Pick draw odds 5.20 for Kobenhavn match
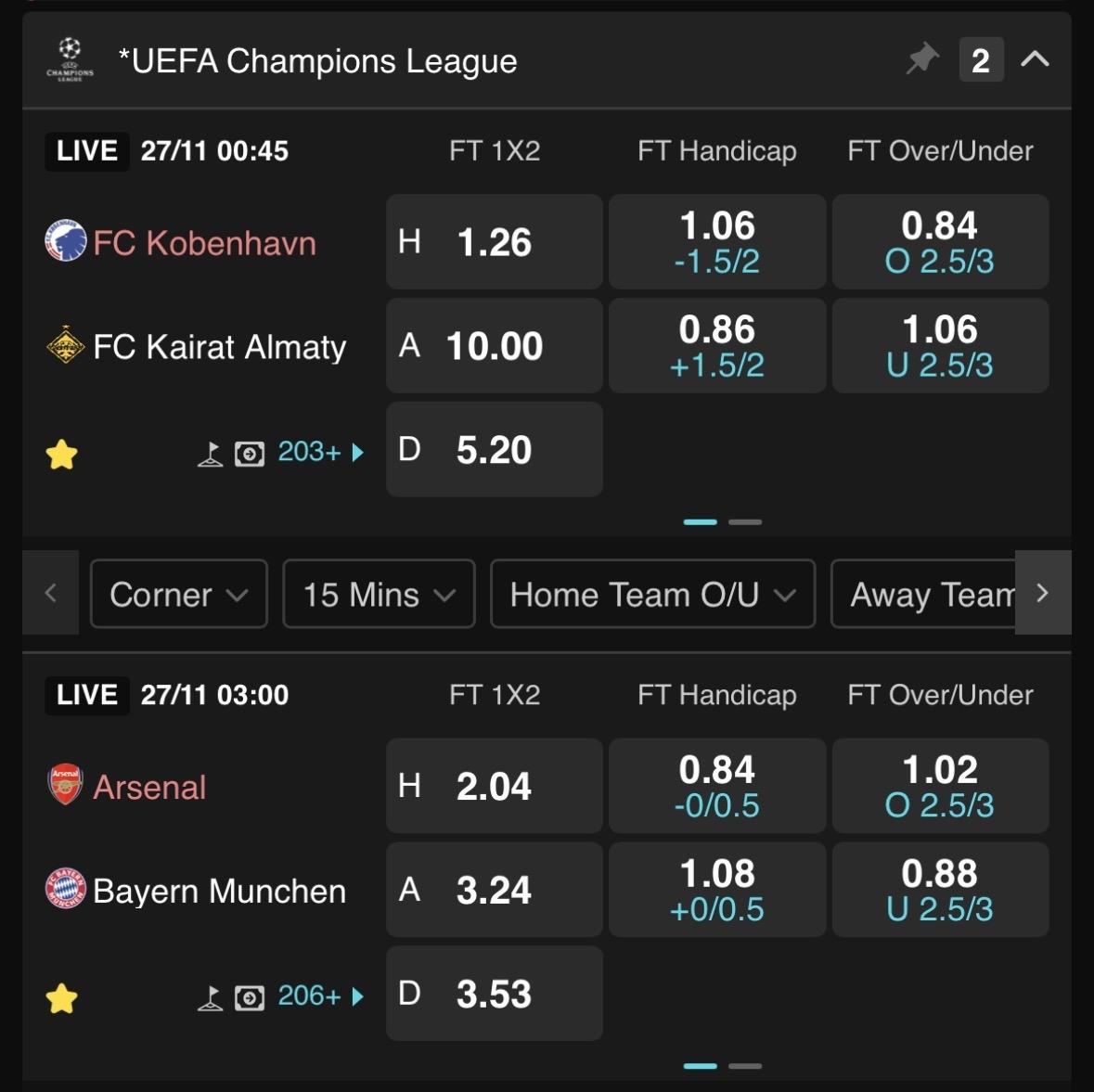Image resolution: width=1094 pixels, height=1092 pixels. pyautogui.click(x=494, y=450)
